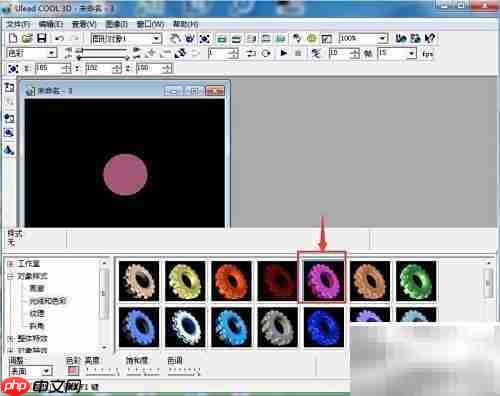Click the first icon right of the zoom box

pyautogui.click(x=401, y=38)
